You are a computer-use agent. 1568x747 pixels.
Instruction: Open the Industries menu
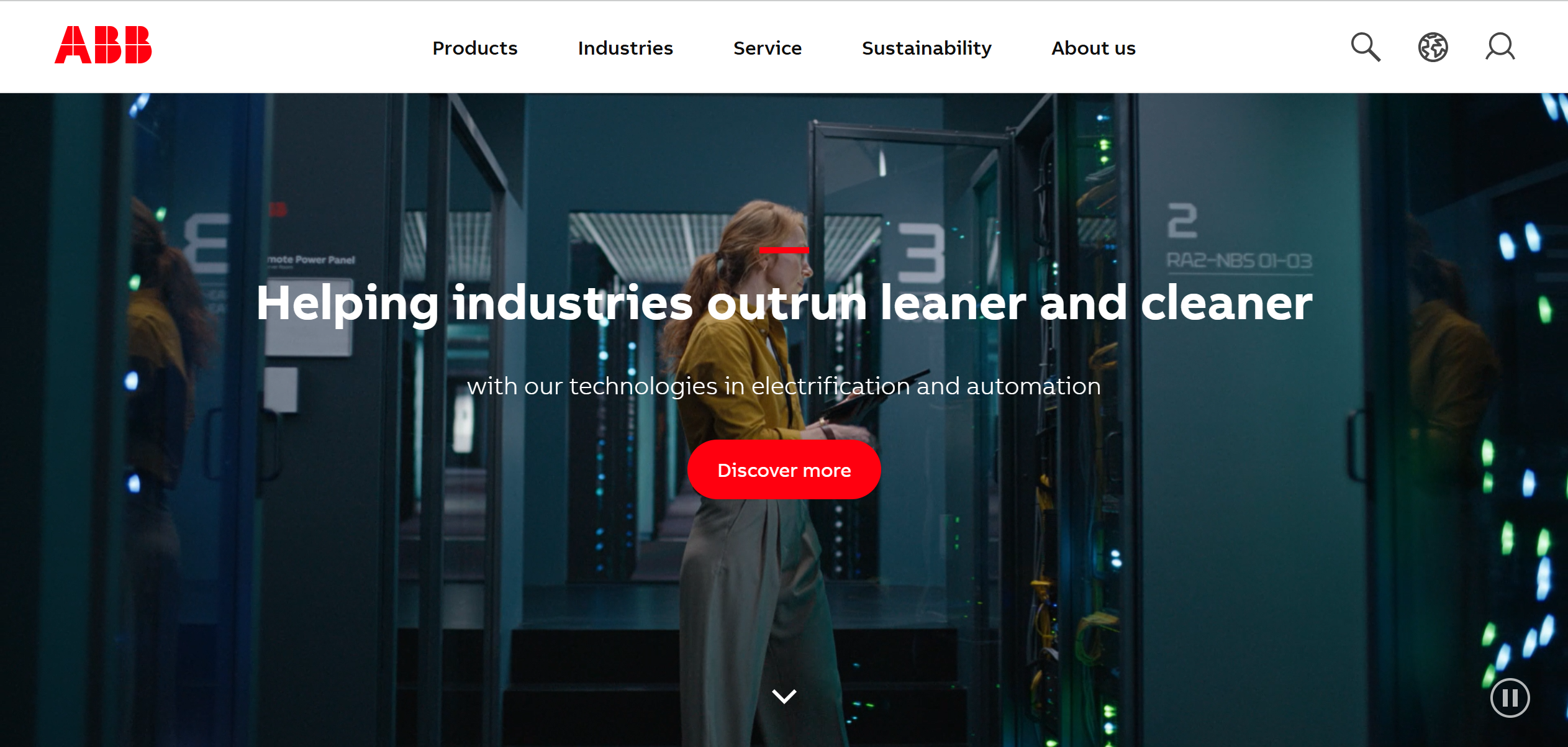[x=625, y=48]
